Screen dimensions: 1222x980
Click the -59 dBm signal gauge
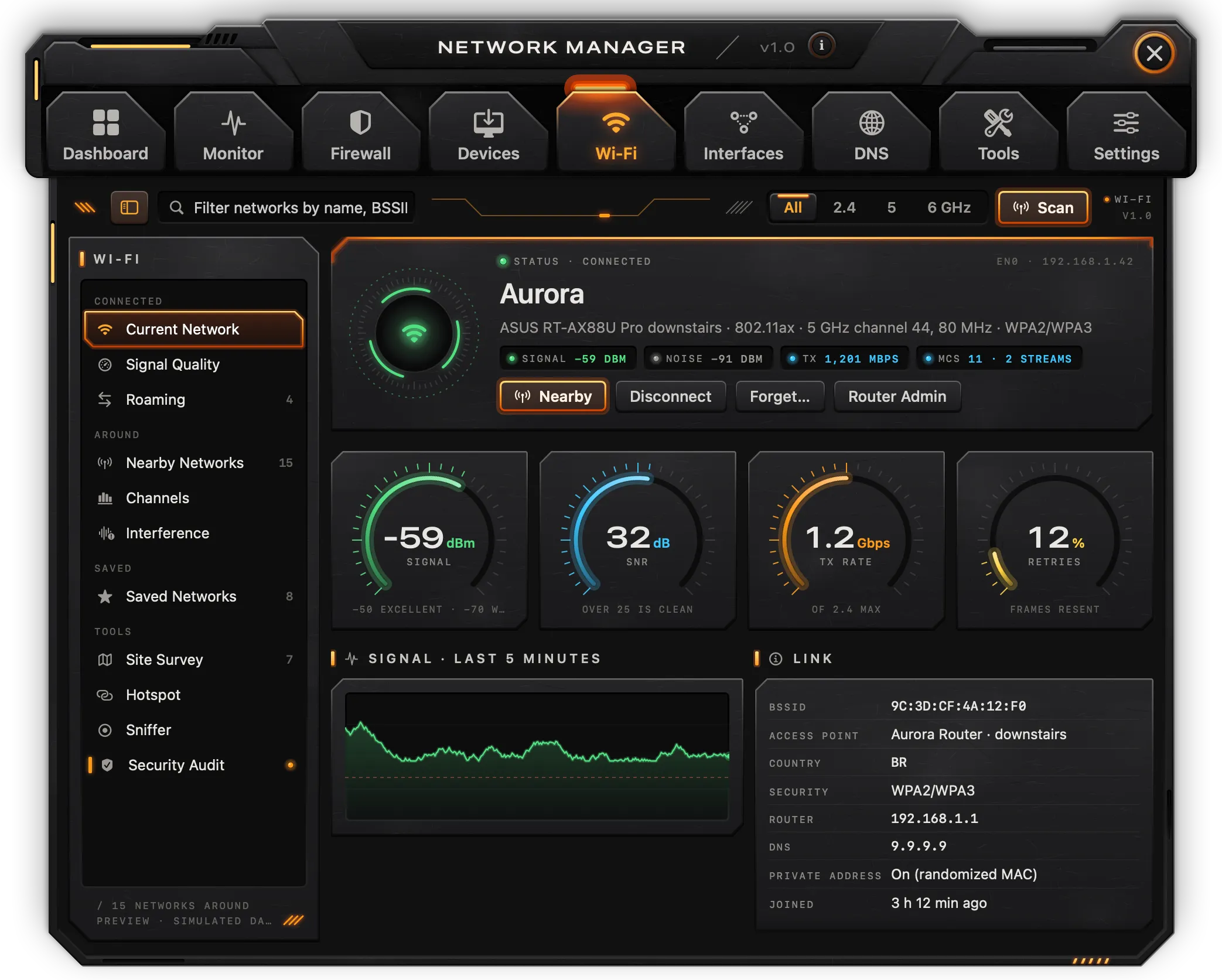pyautogui.click(x=429, y=539)
